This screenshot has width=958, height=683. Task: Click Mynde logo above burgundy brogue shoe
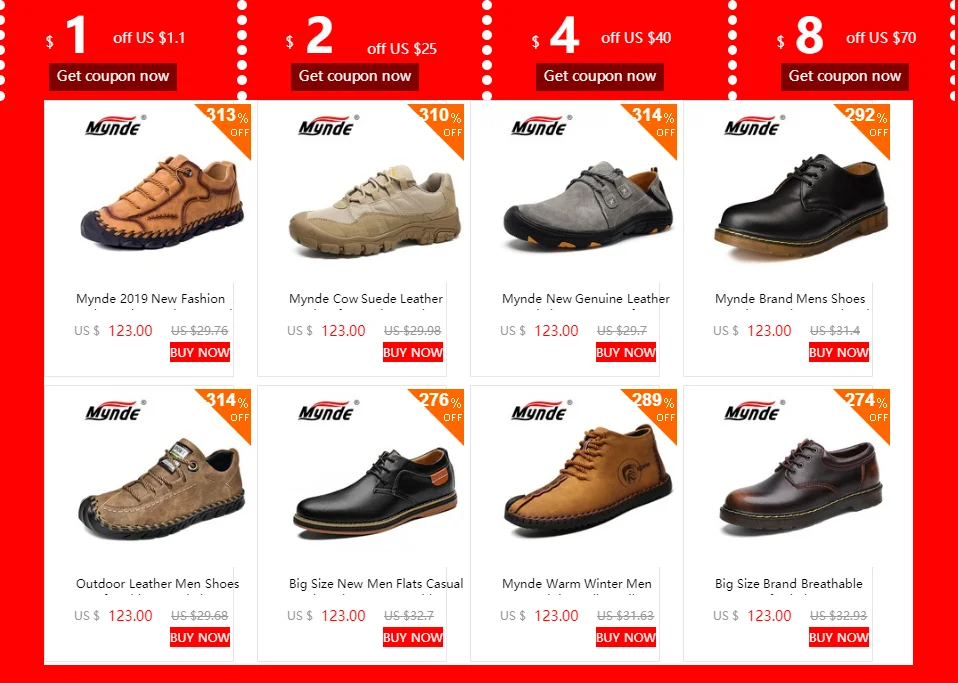(754, 411)
